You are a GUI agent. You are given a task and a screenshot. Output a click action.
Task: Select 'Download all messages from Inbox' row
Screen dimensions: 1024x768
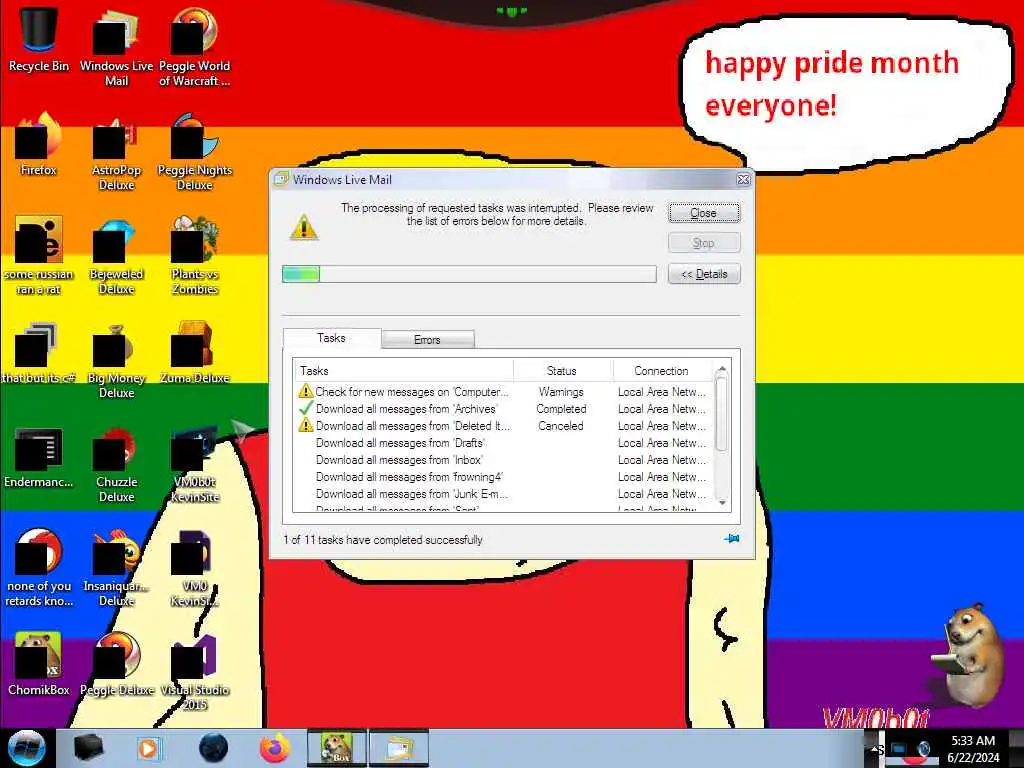pos(503,460)
